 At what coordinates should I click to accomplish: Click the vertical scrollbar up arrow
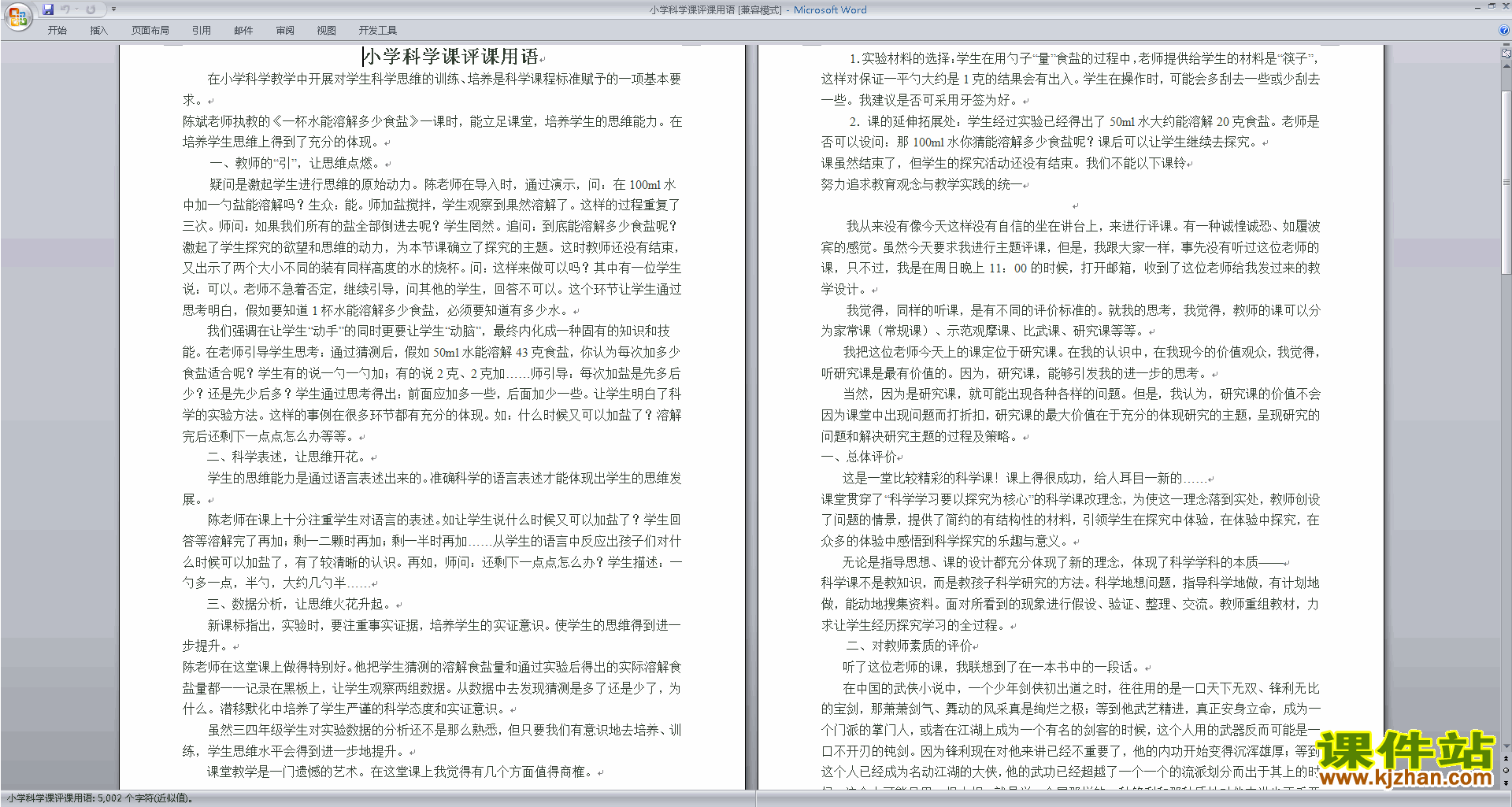pos(1506,66)
